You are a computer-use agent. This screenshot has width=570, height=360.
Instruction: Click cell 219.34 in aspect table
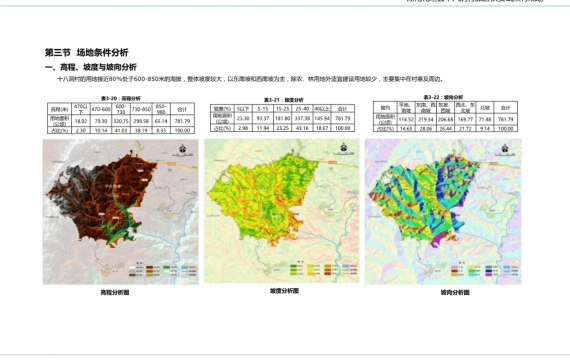coord(425,119)
